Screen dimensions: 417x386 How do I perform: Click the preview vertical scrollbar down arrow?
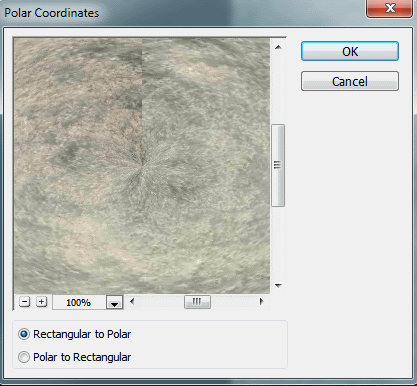pos(278,285)
